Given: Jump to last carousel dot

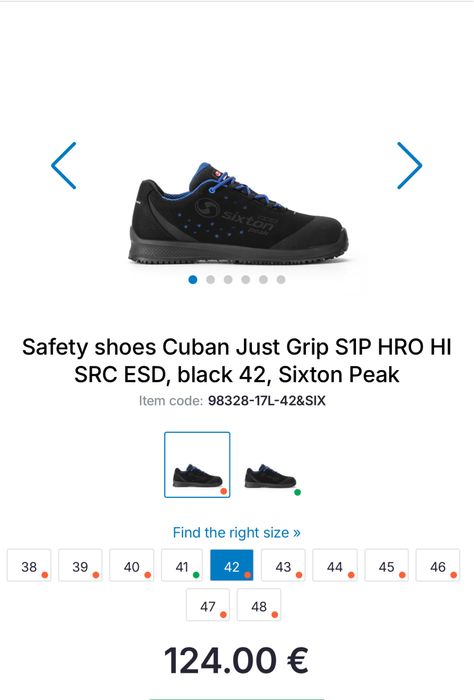Looking at the screenshot, I should pos(281,279).
